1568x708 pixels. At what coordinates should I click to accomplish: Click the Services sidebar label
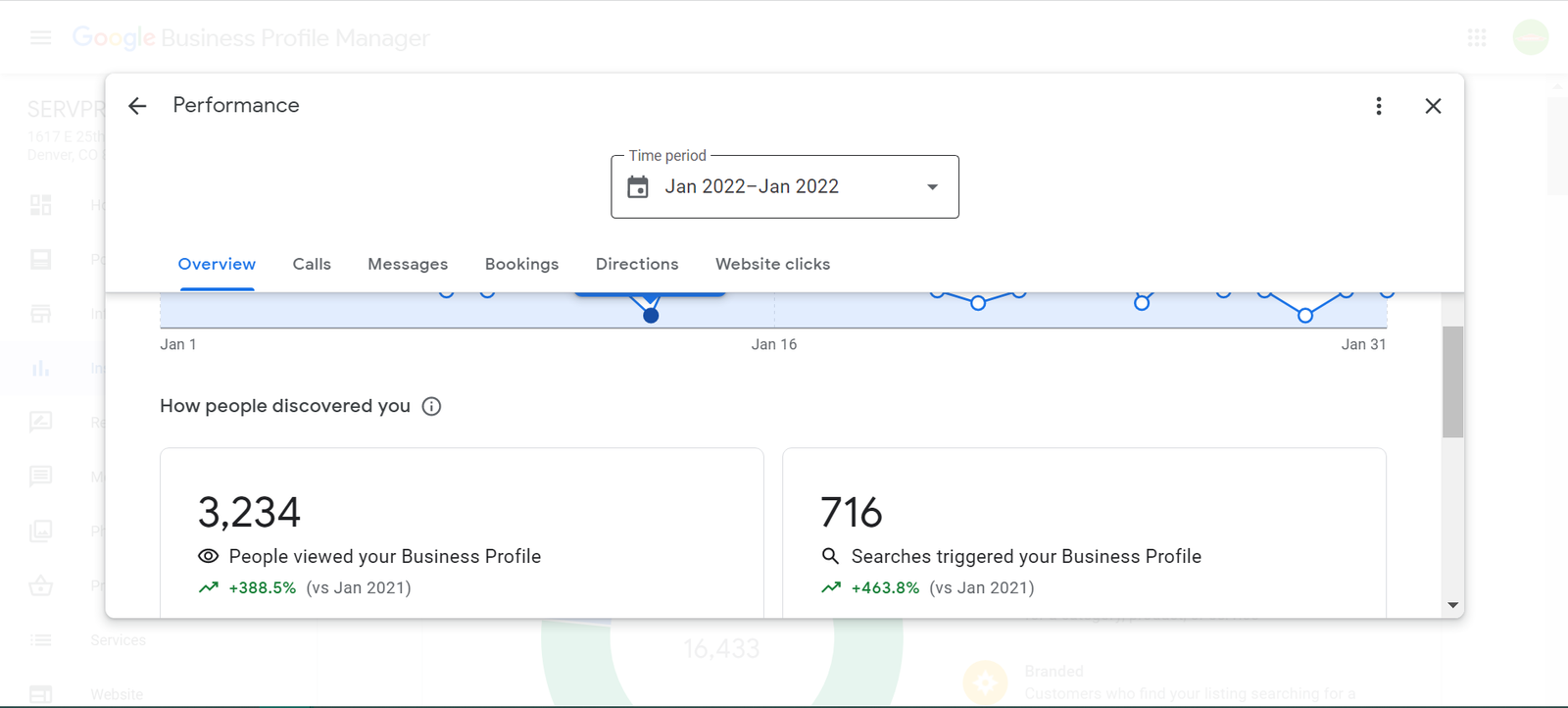[x=118, y=640]
